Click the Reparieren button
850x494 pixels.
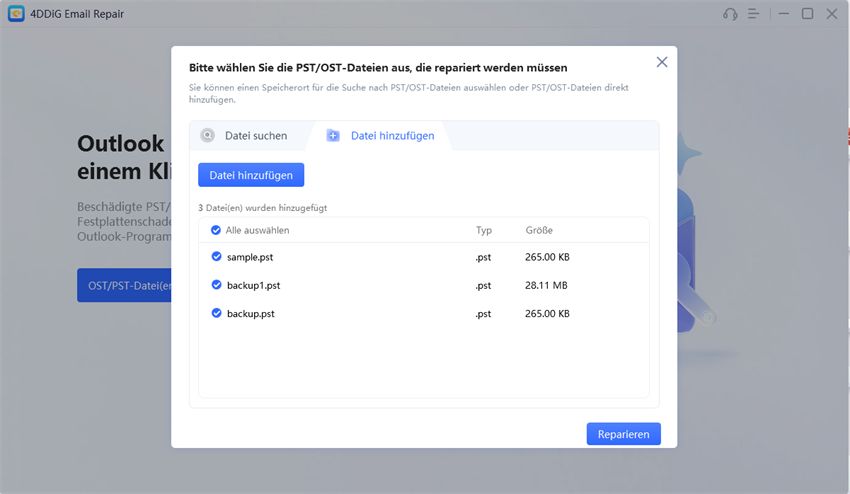pyautogui.click(x=623, y=434)
